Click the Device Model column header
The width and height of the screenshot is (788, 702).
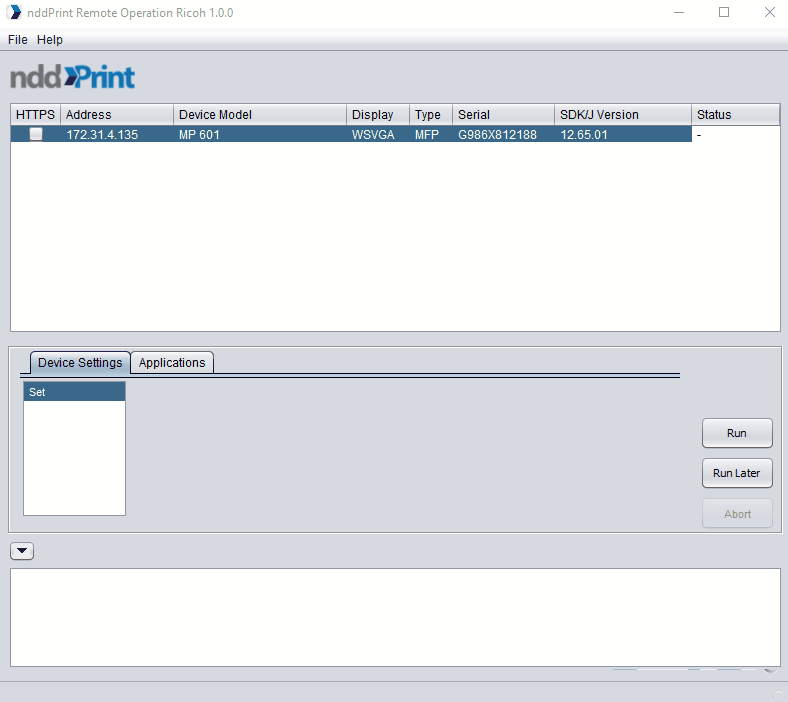[259, 115]
